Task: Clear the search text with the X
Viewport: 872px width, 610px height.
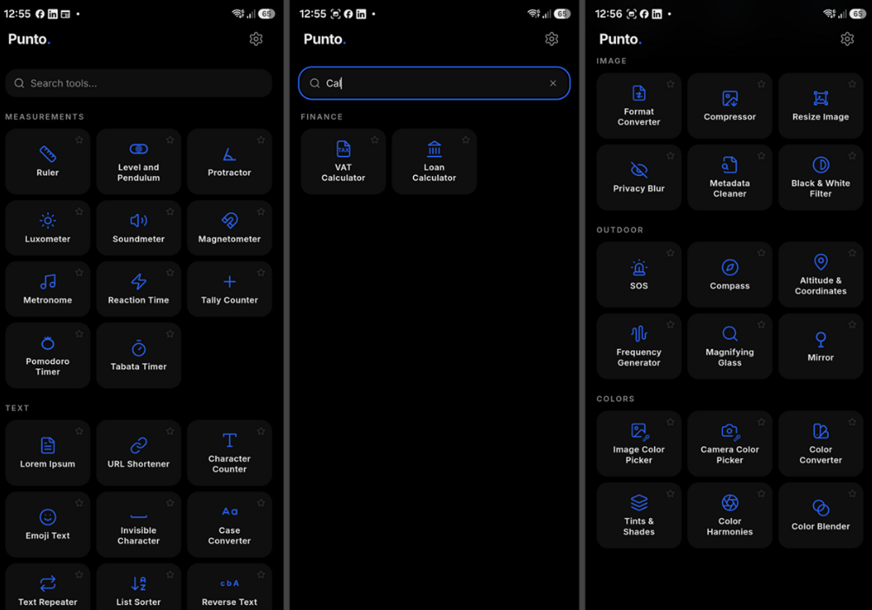Action: tap(553, 83)
